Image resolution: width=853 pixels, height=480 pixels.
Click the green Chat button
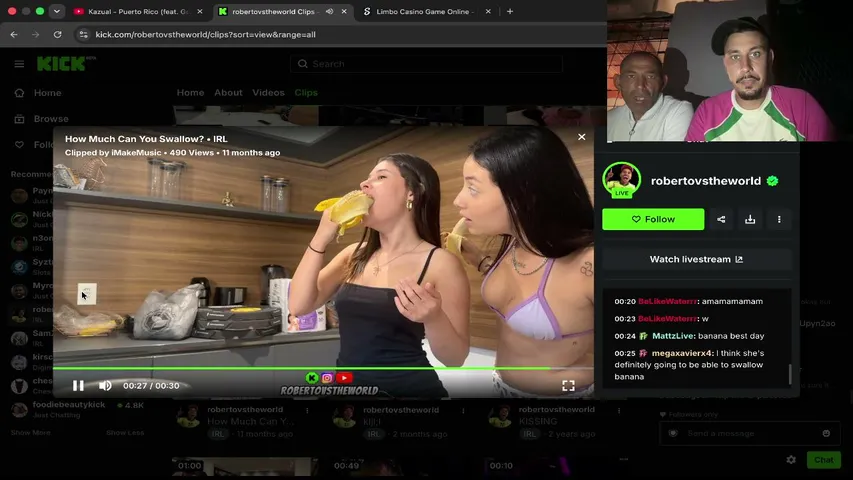point(824,460)
